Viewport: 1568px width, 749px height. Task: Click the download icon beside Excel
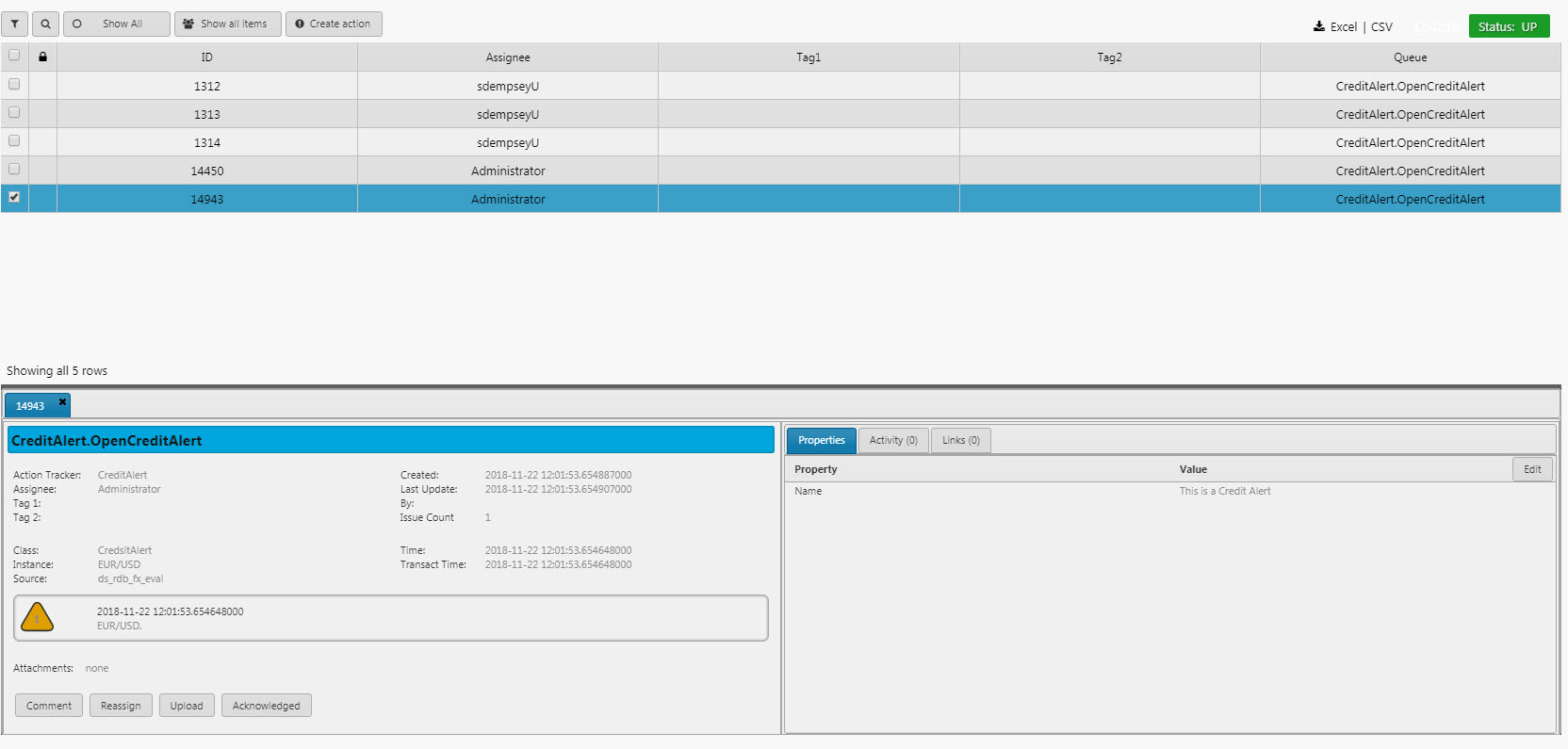(1319, 26)
